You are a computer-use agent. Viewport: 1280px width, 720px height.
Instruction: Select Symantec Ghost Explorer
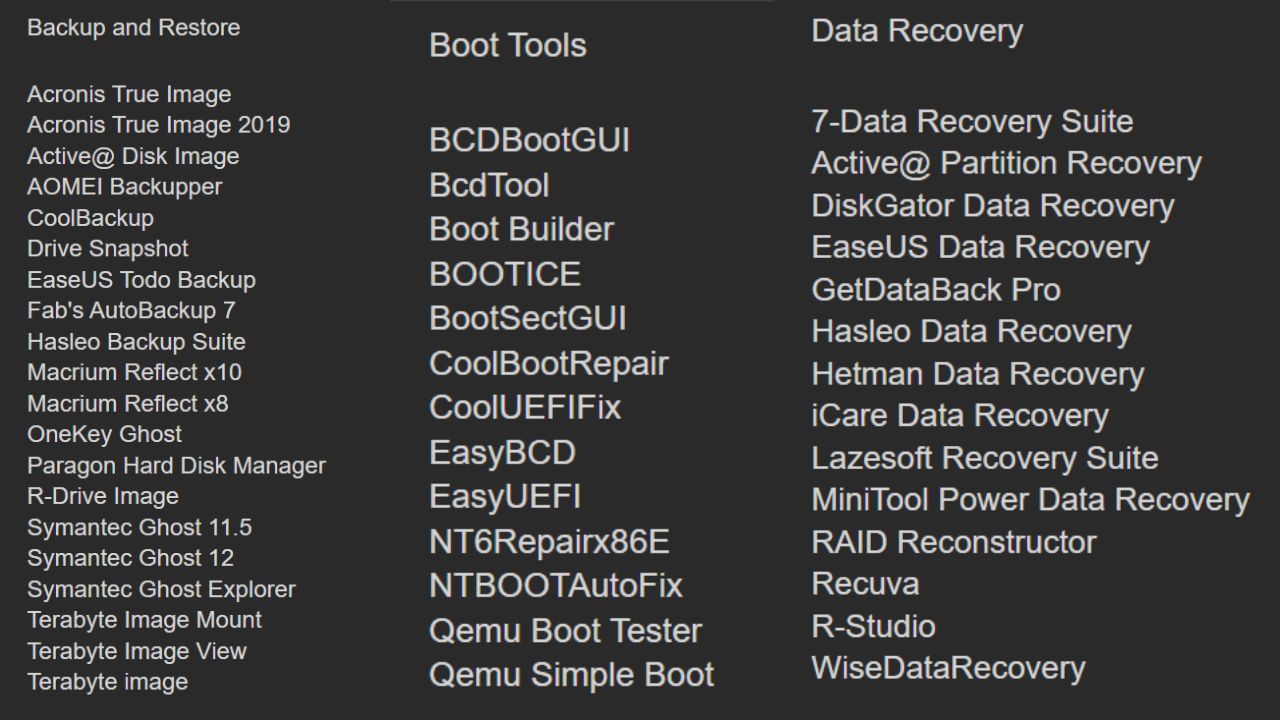coord(161,590)
